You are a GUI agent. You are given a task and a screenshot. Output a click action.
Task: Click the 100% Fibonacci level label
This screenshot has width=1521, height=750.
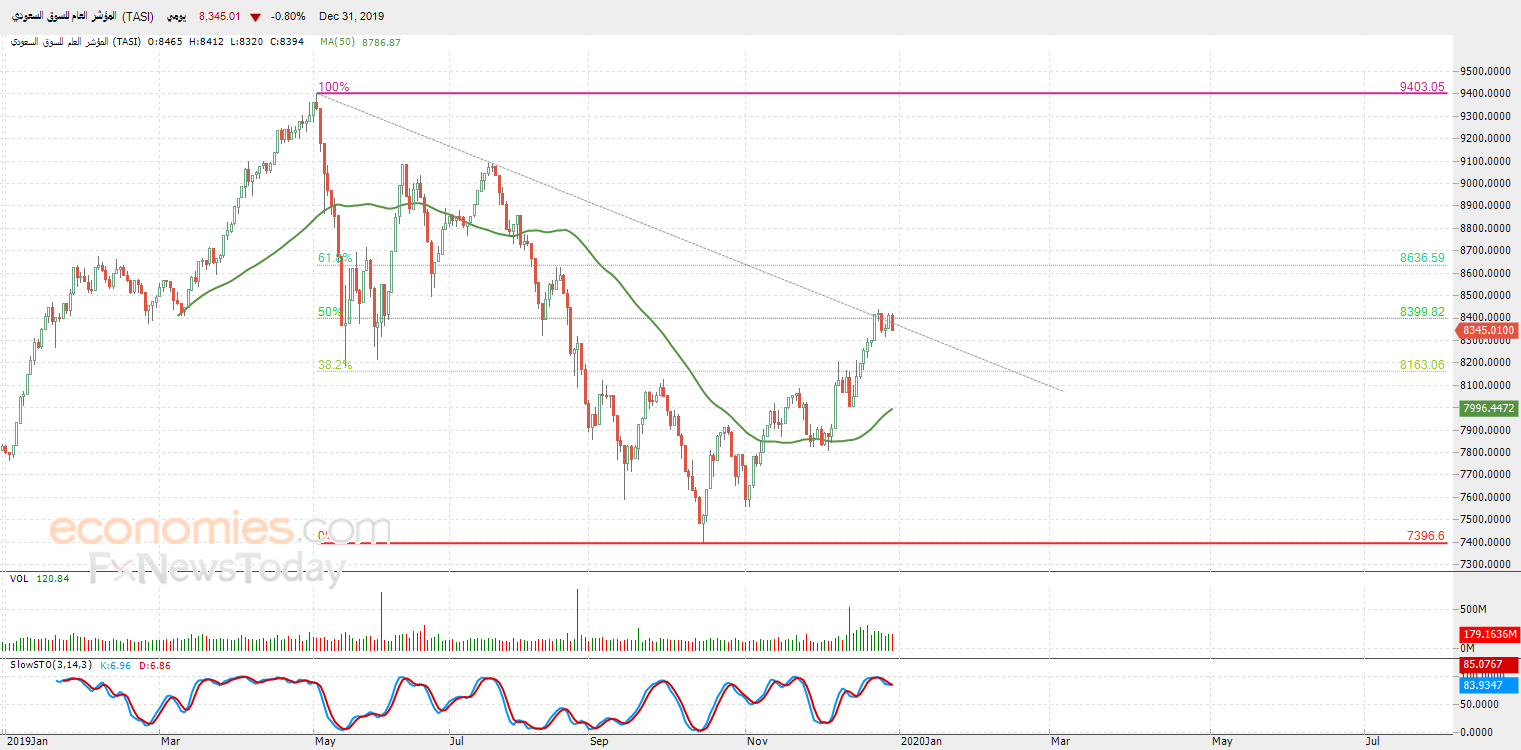point(333,87)
